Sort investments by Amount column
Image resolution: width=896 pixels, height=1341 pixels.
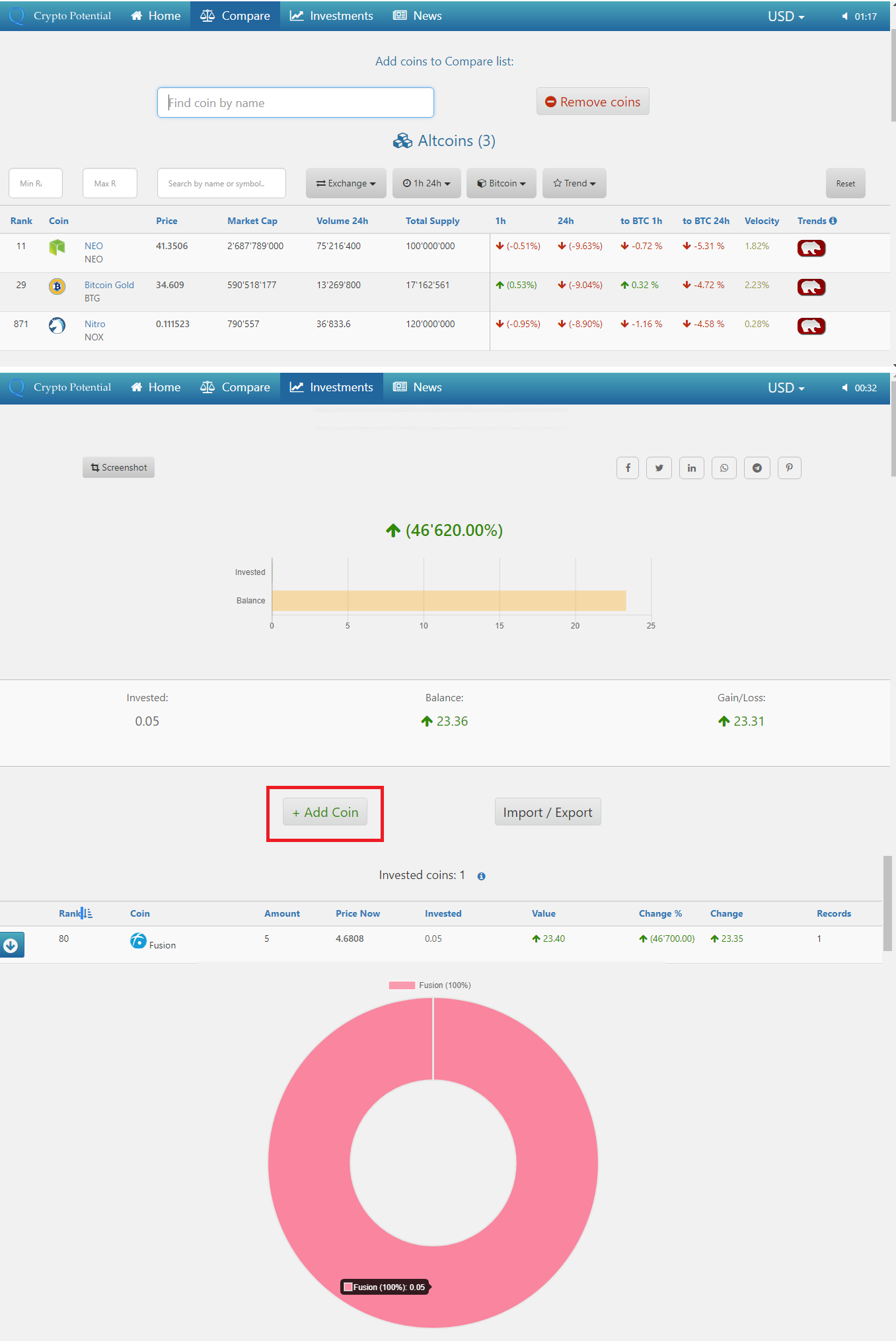282,913
